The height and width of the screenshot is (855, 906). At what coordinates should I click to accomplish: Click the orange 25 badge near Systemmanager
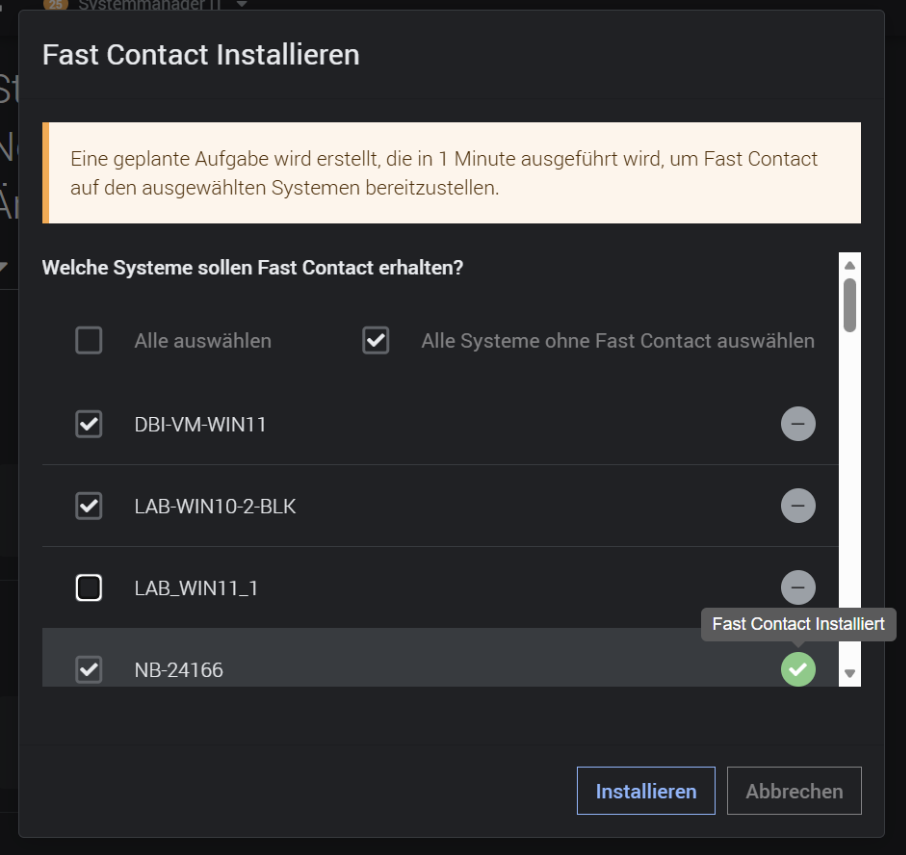(x=55, y=5)
